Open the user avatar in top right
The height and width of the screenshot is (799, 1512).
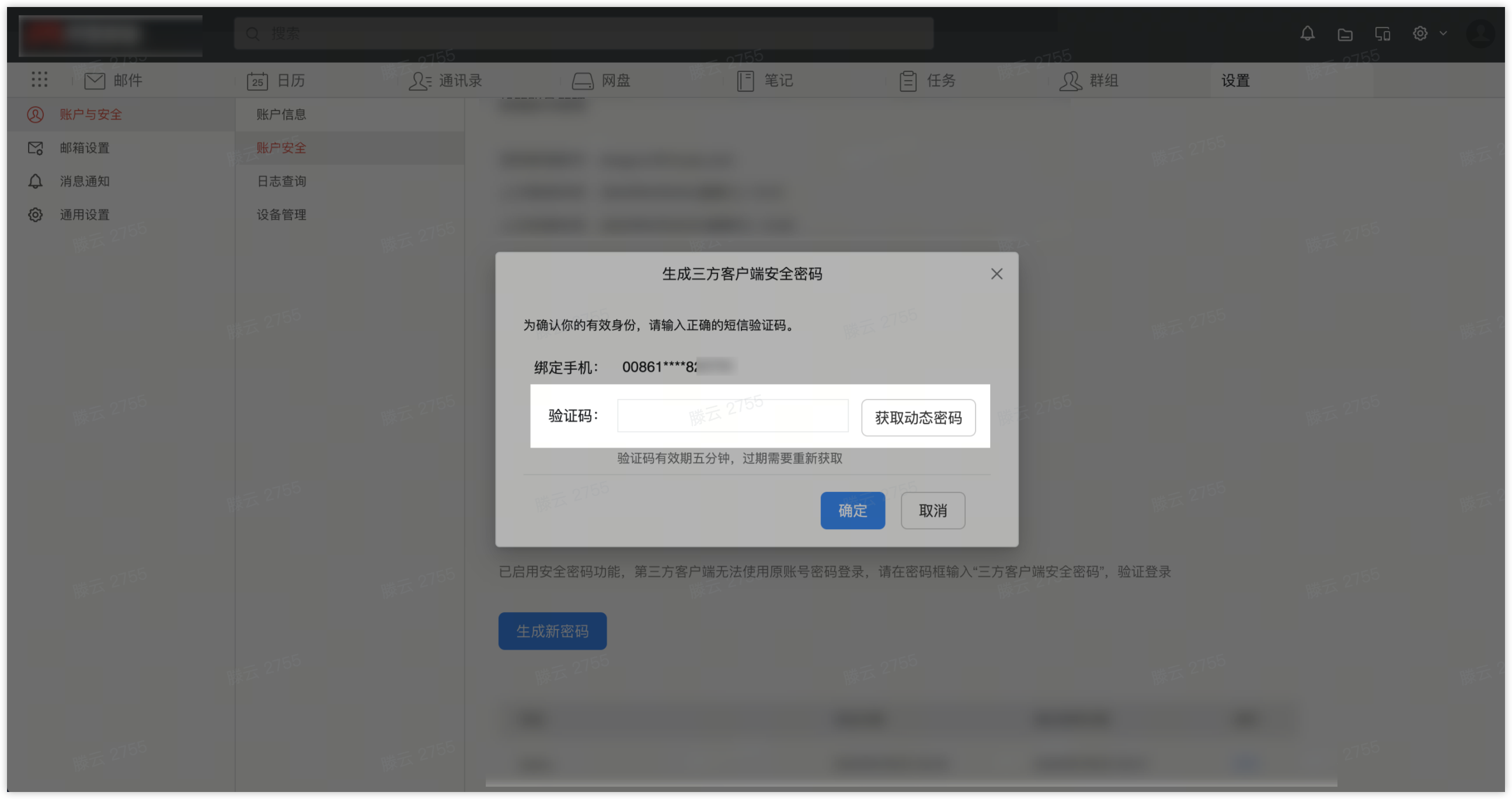[1480, 33]
